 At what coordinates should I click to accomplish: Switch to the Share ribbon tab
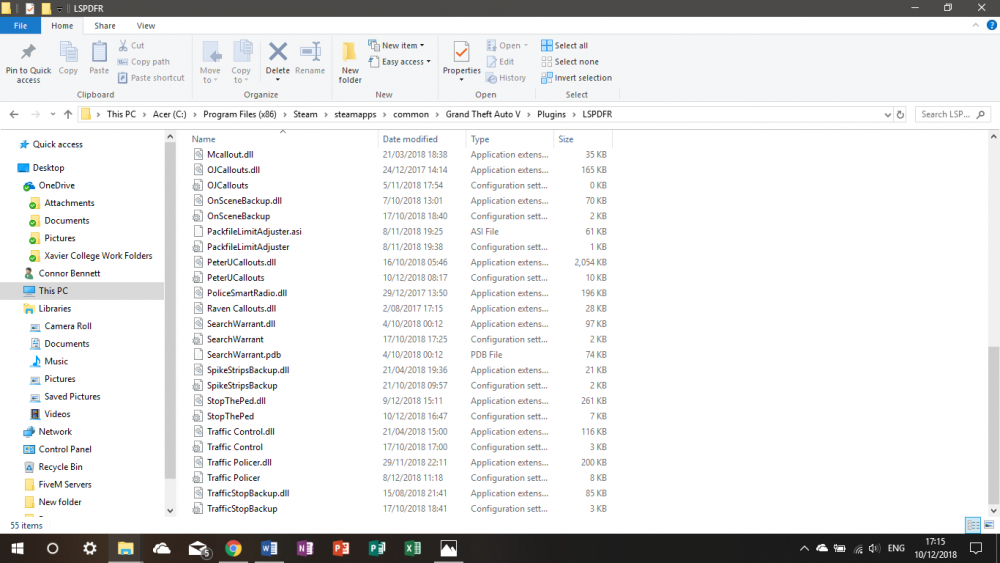click(105, 26)
